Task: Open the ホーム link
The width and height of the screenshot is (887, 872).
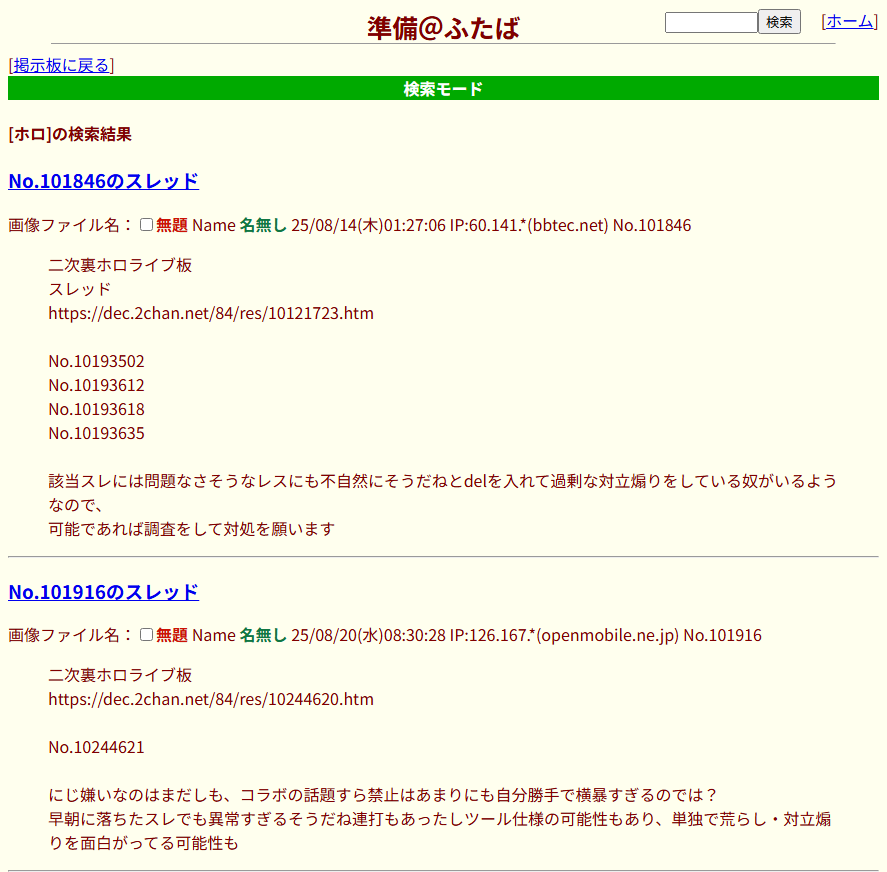Action: coord(849,21)
